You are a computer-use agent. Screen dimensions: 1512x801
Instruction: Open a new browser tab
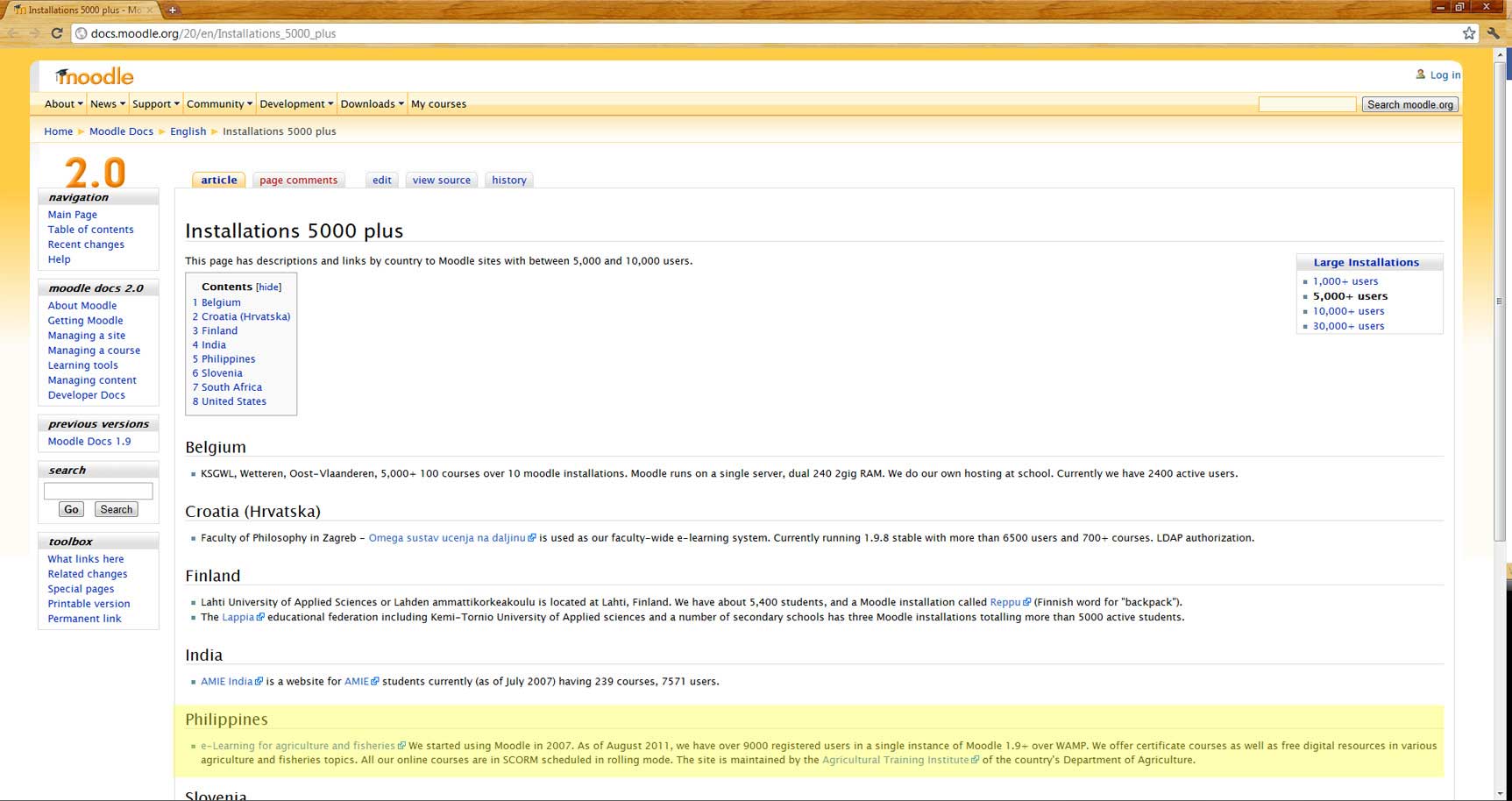(173, 10)
